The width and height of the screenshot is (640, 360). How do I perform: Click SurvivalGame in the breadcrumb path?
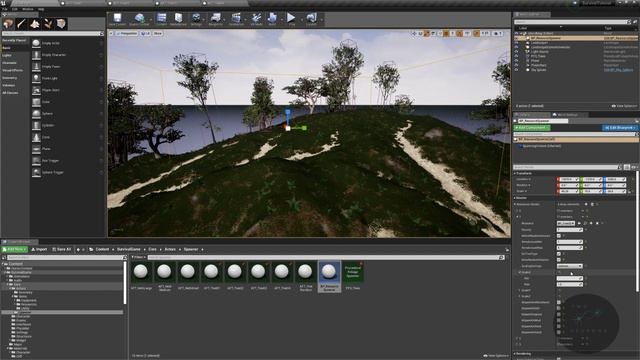129,249
